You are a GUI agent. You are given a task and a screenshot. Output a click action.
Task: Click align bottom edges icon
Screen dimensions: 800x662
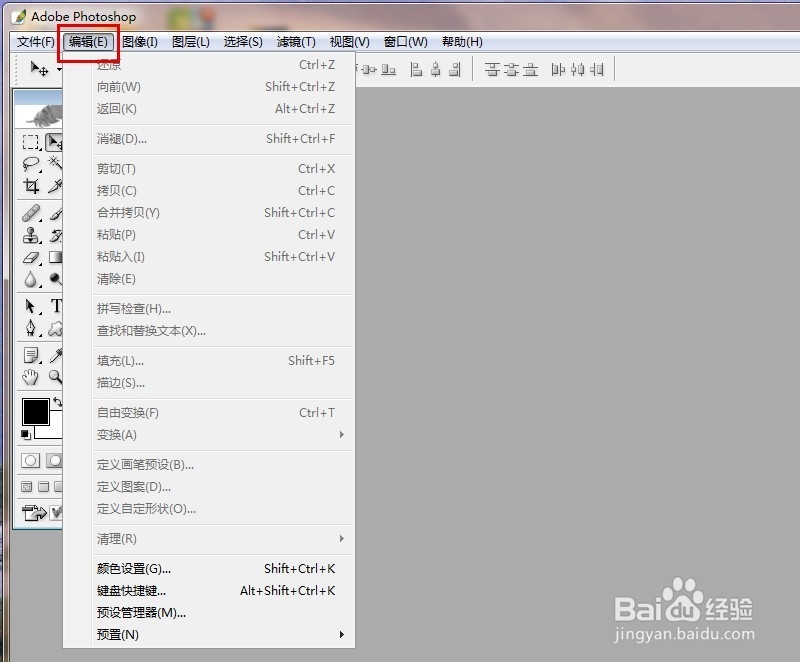point(388,69)
